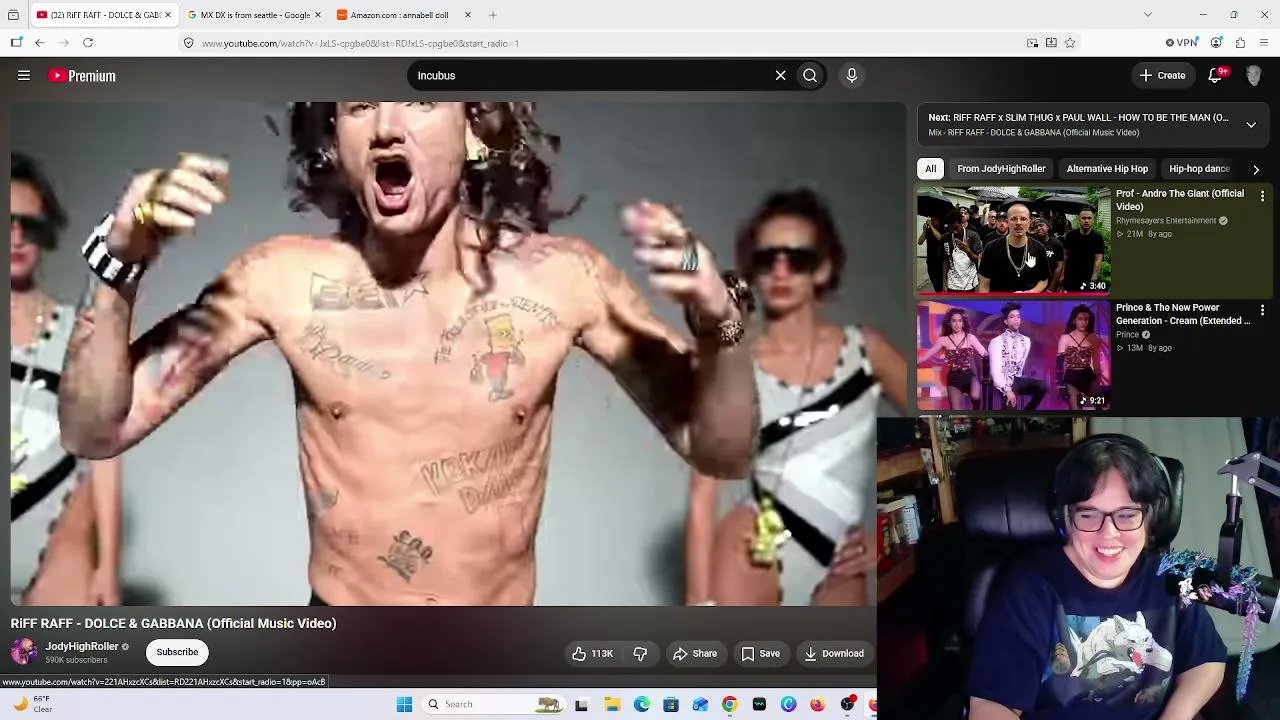Viewport: 1280px width, 720px height.
Task: Reload the current page
Action: click(88, 43)
